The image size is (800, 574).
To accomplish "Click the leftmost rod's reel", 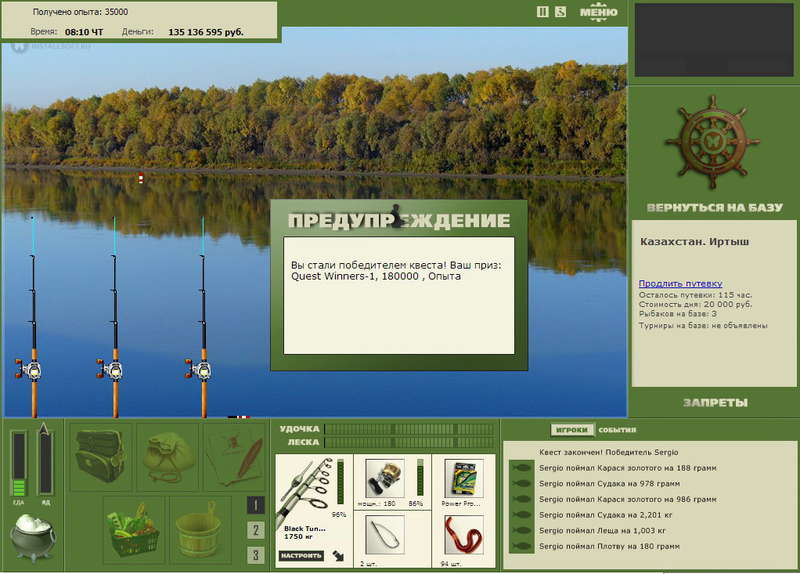I will (29, 369).
